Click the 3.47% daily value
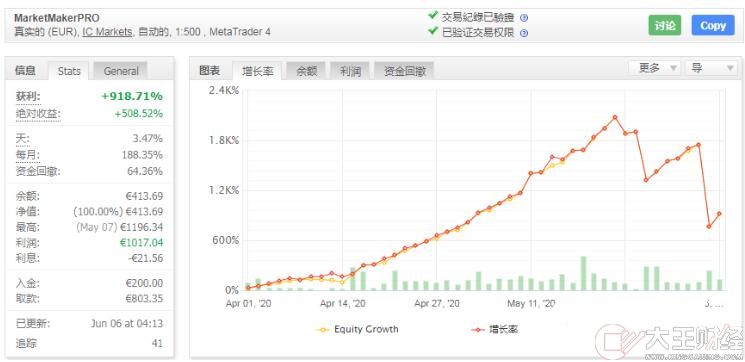745x362 pixels. [147, 139]
